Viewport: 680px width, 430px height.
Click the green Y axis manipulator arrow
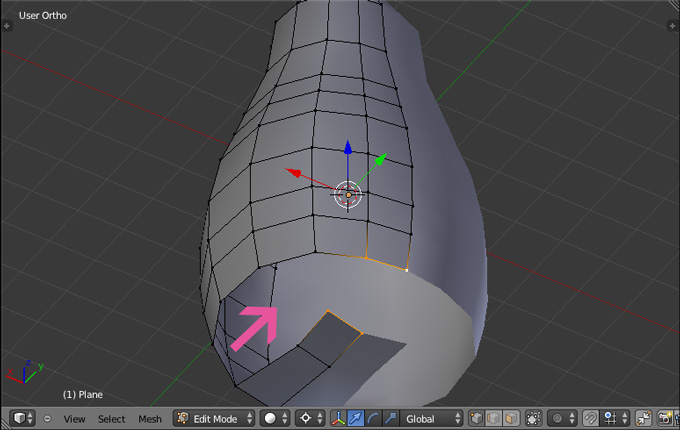381,159
